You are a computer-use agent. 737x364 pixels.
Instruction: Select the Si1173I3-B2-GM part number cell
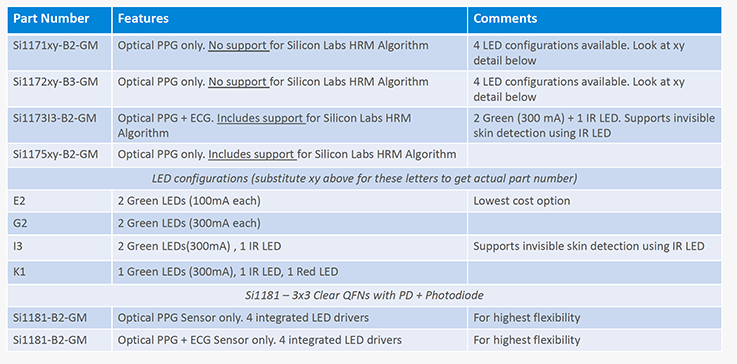click(59, 125)
